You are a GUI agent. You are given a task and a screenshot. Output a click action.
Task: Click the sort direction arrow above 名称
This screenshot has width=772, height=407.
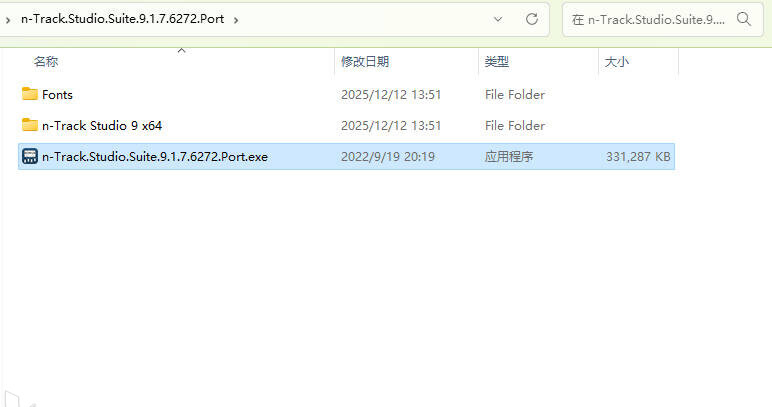(x=181, y=50)
